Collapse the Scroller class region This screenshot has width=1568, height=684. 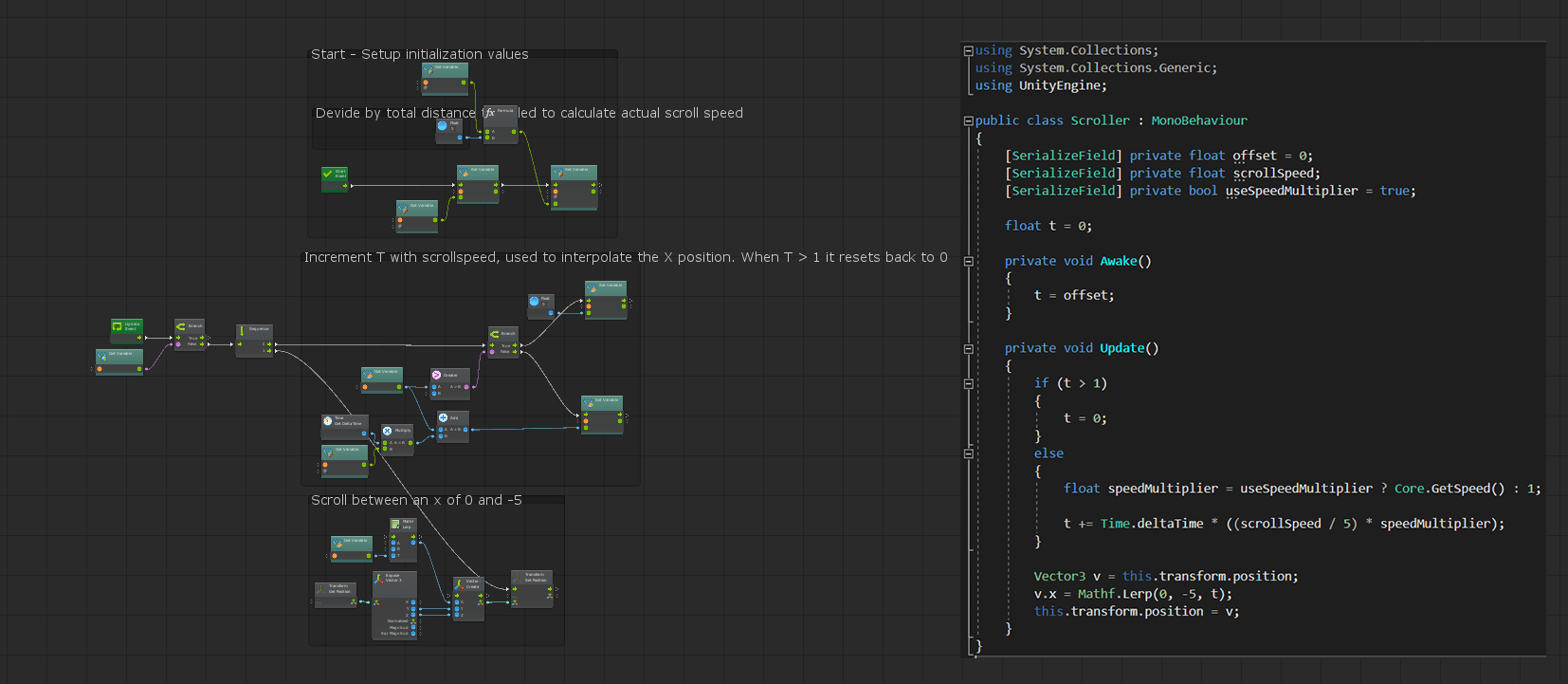pyautogui.click(x=968, y=121)
